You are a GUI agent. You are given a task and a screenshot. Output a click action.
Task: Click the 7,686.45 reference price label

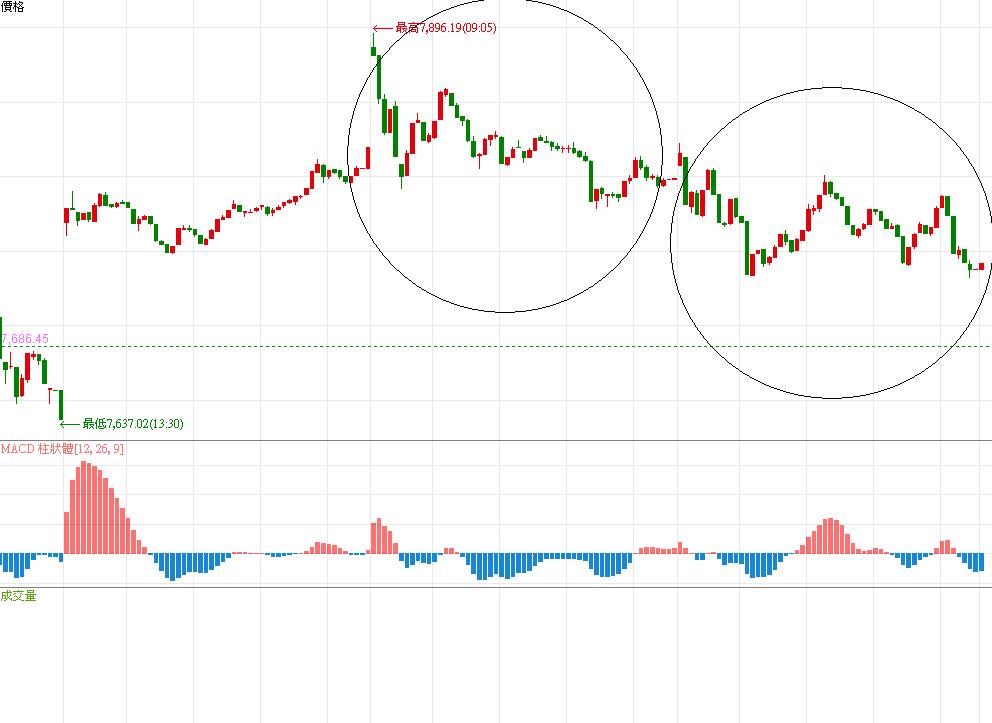click(x=25, y=338)
